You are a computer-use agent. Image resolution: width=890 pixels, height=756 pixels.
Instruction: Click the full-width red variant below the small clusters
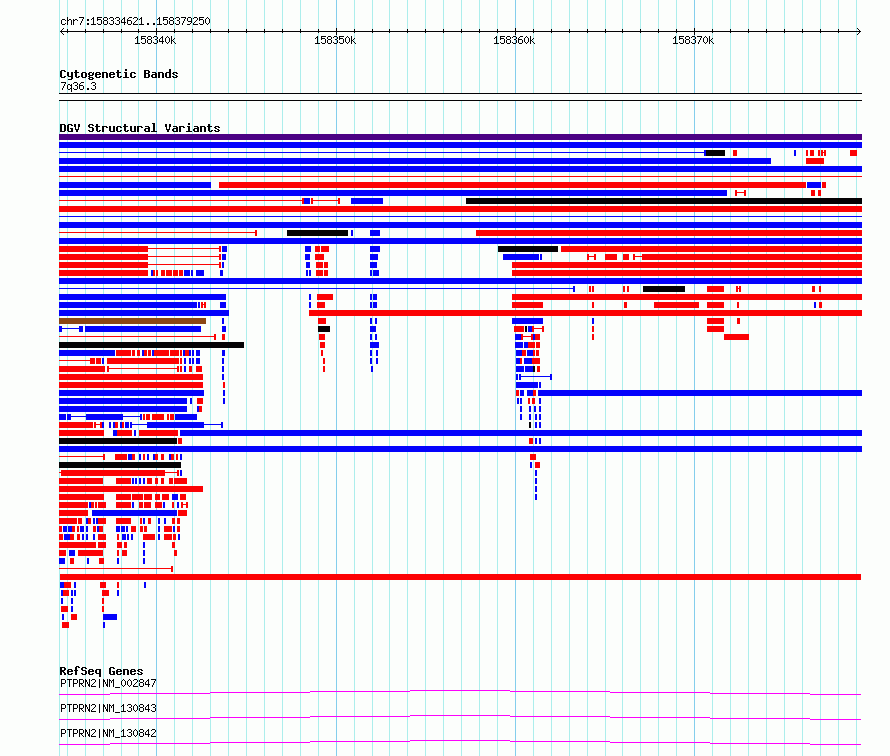click(460, 577)
